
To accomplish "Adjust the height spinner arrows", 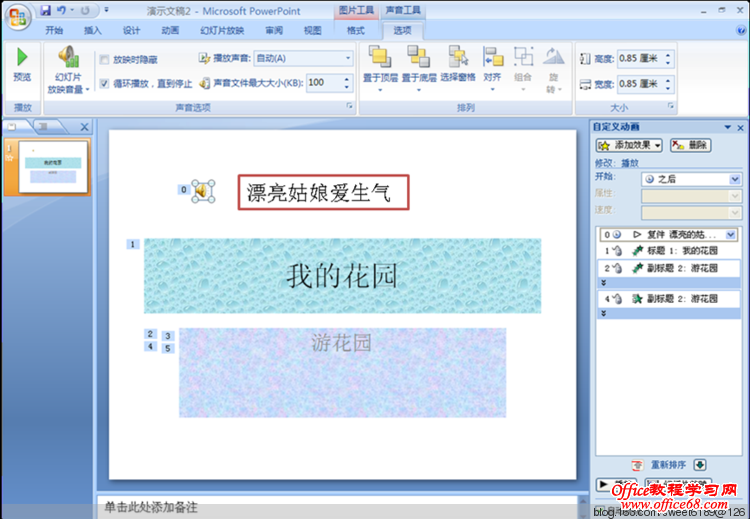I will (668, 58).
